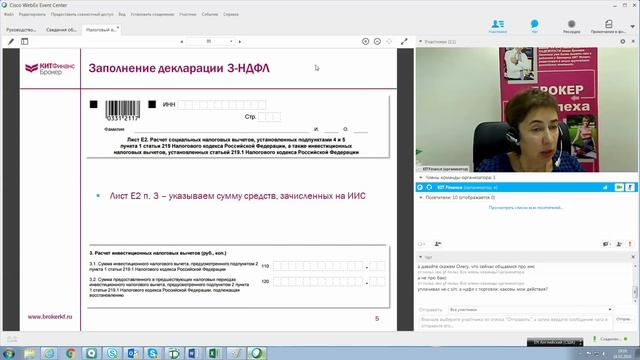Open the Share menu
The width and height of the screenshot is (640, 360).
82,14
